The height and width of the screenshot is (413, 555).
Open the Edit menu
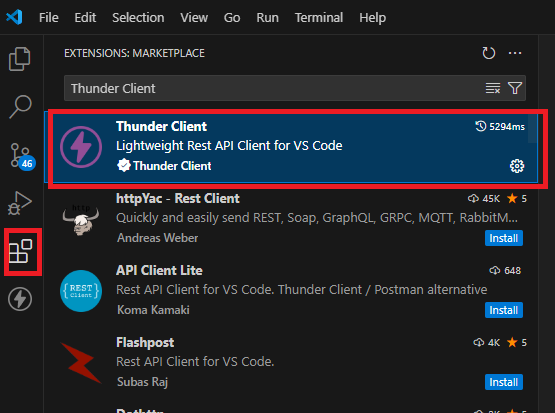[85, 17]
